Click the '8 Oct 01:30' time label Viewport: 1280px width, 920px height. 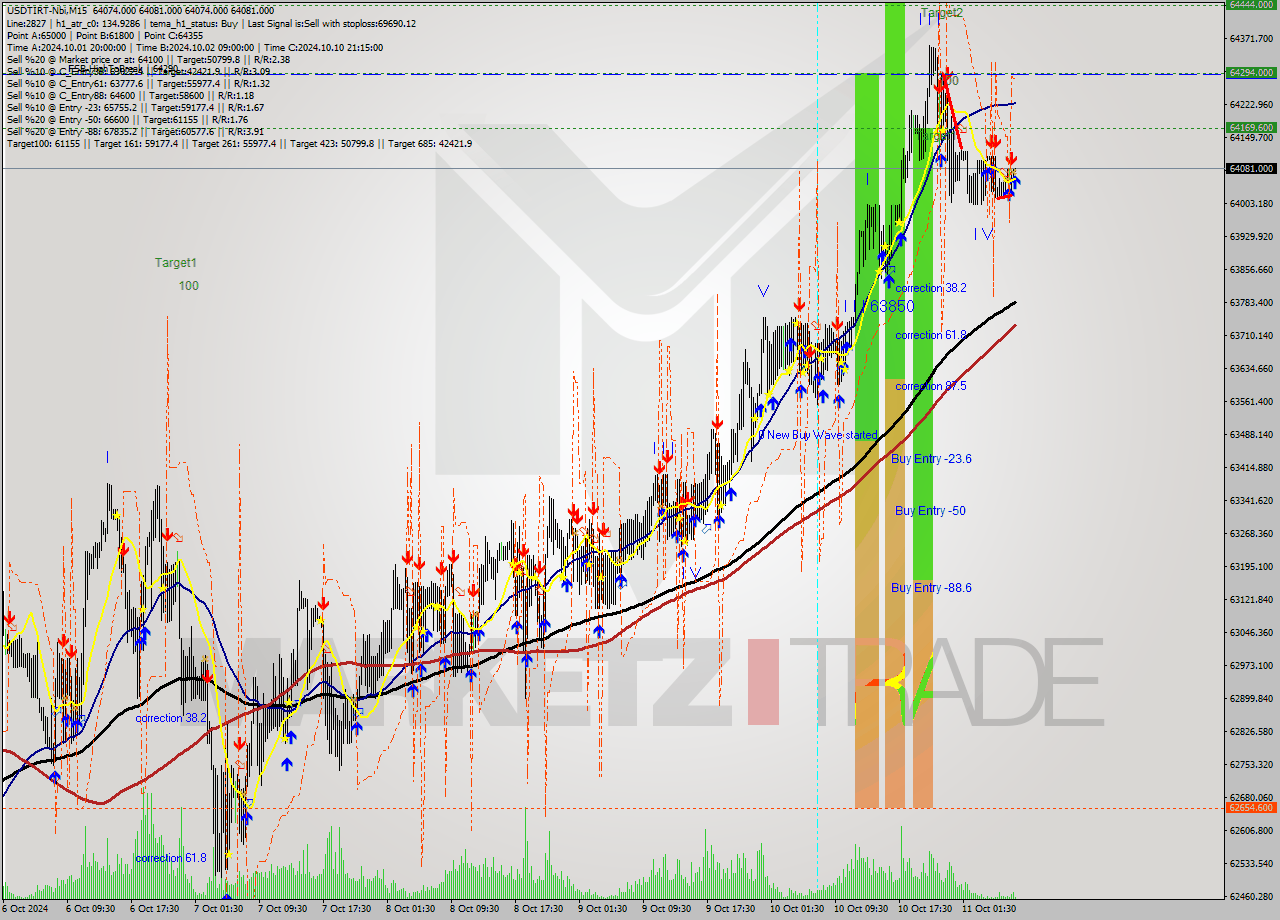[410, 909]
